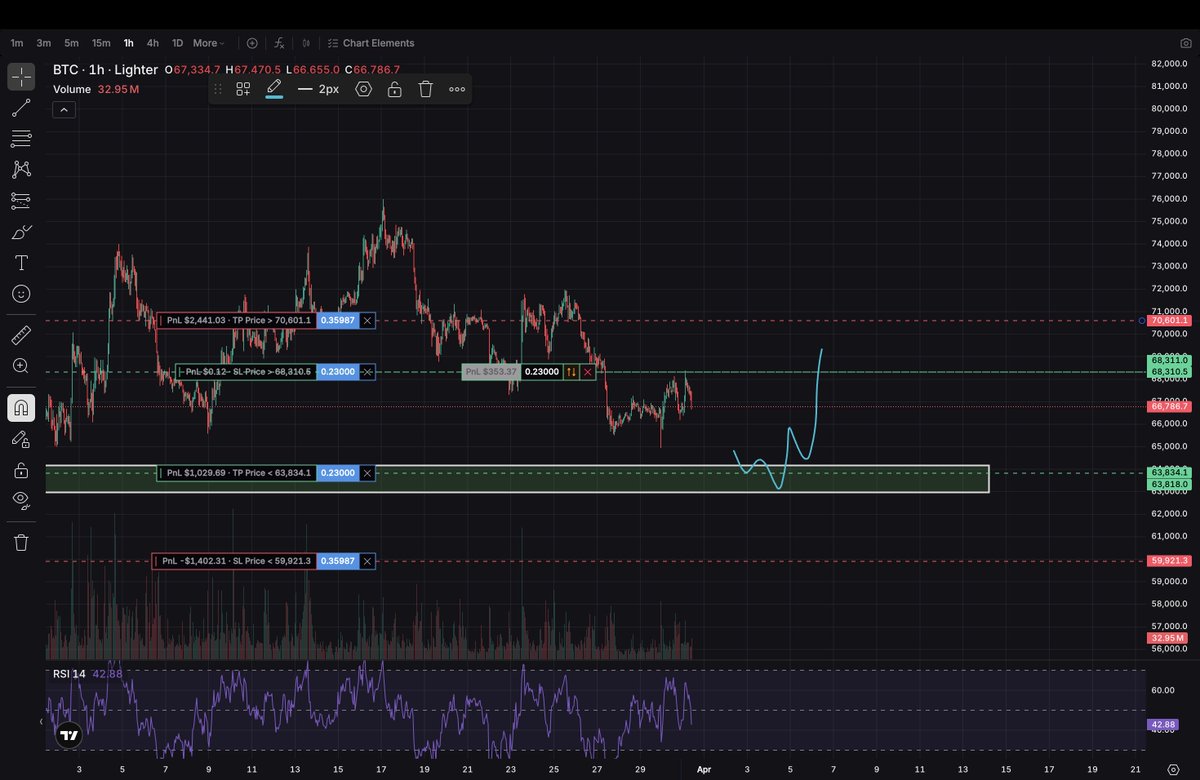The width and height of the screenshot is (1200, 780).
Task: Delete selected drawing via floating toolbar trash
Action: [425, 89]
